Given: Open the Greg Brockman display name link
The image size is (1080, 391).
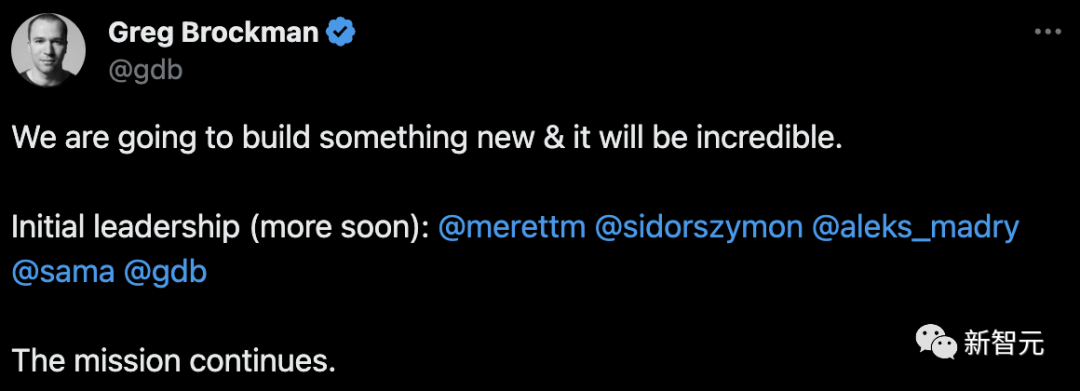Looking at the screenshot, I should (x=214, y=33).
